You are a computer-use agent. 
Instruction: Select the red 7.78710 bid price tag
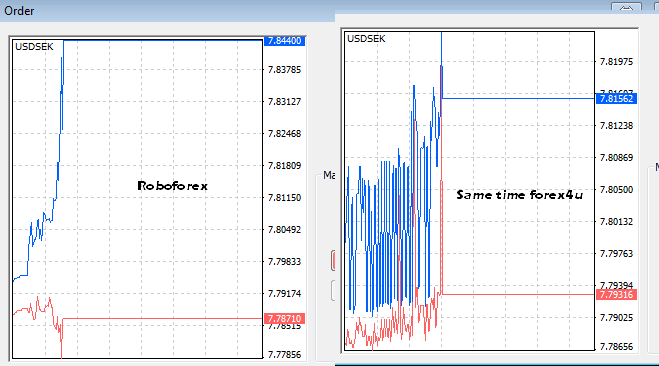coord(285,319)
